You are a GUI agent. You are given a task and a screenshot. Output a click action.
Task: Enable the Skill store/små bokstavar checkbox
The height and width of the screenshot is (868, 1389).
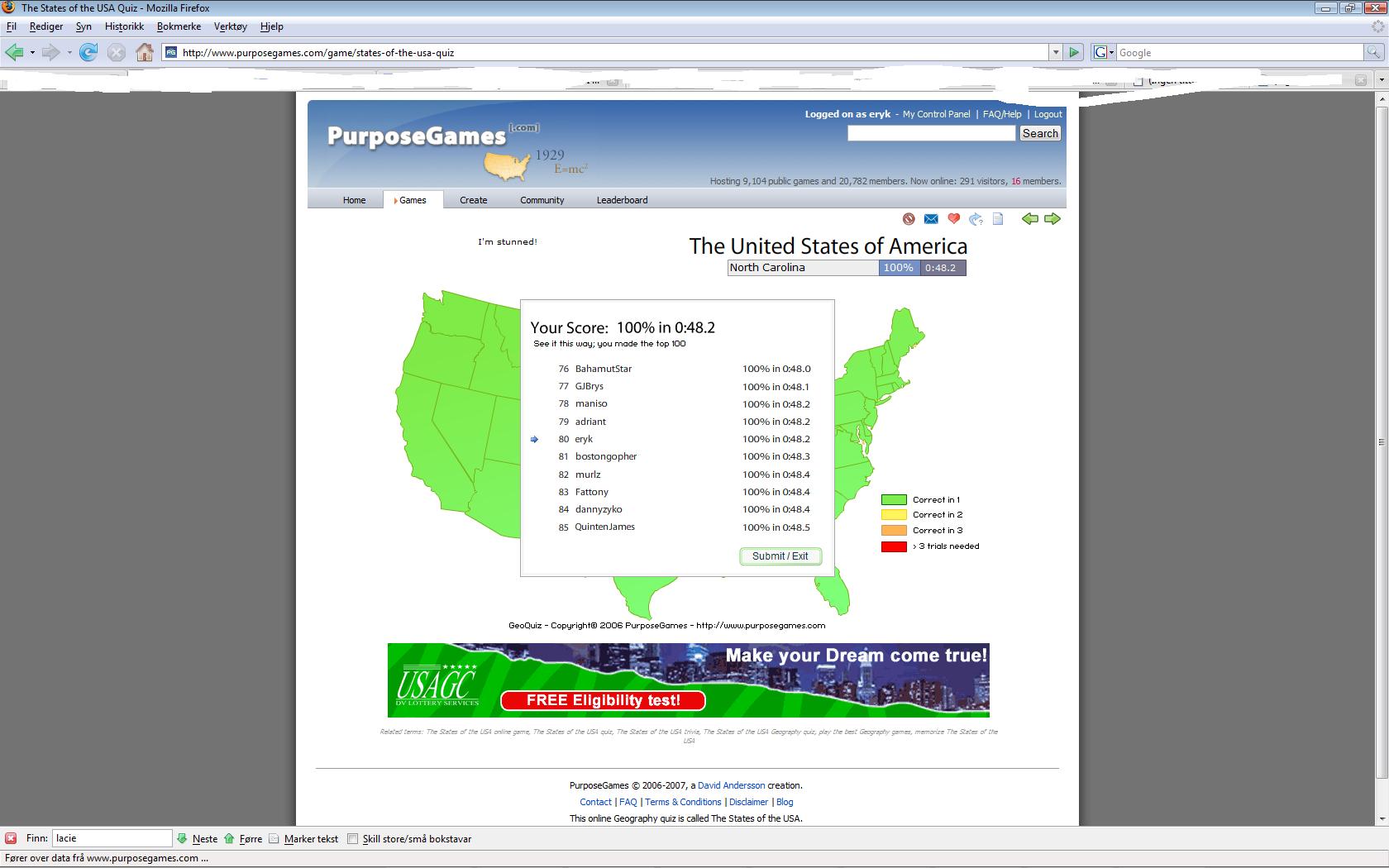point(353,838)
